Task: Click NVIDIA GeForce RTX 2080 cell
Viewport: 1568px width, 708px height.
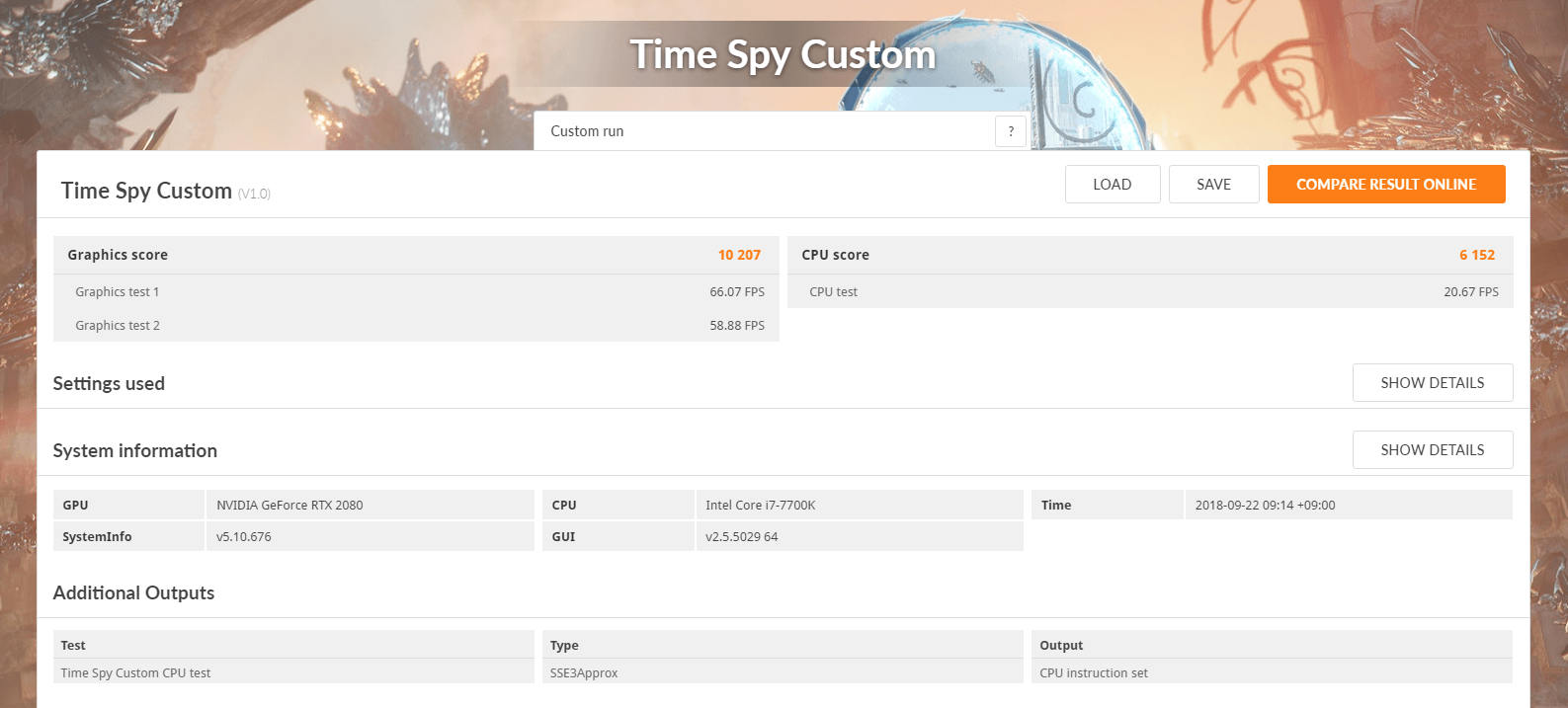Action: 370,505
